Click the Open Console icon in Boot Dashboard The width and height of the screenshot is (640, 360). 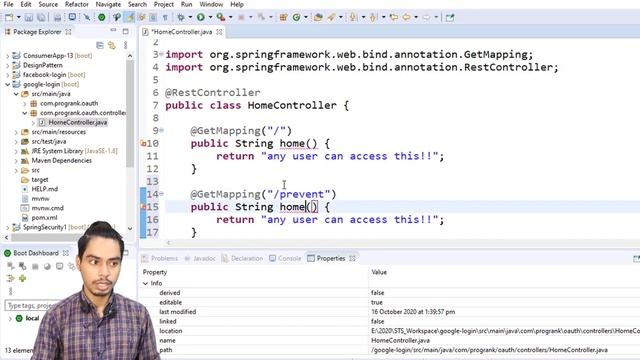click(60, 267)
